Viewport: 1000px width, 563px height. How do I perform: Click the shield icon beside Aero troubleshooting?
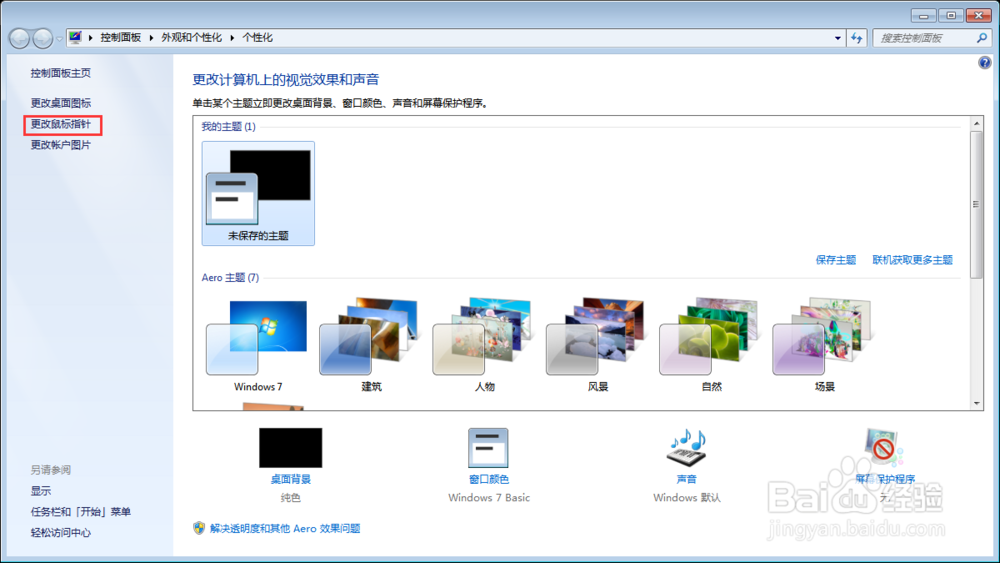tap(199, 528)
